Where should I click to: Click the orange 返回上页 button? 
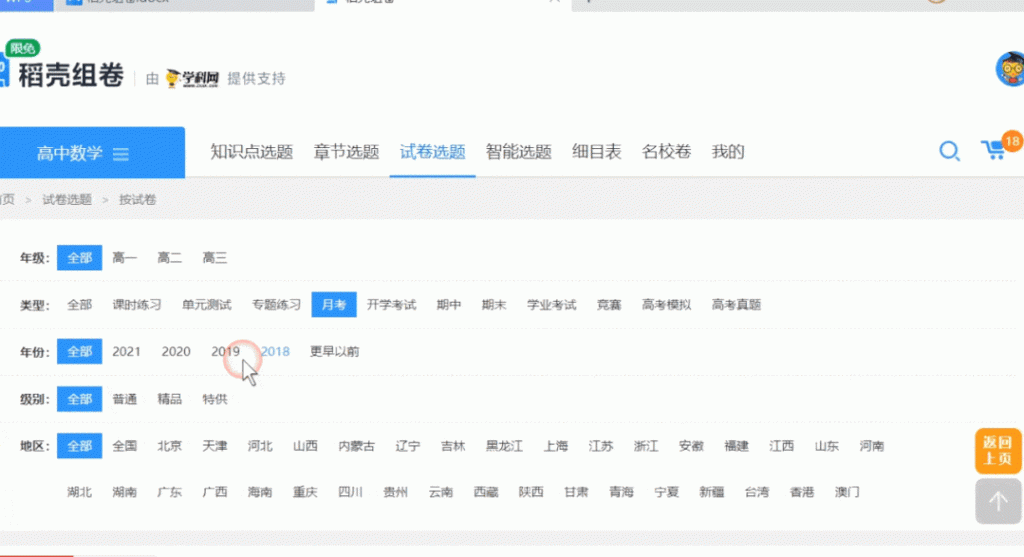pos(998,451)
